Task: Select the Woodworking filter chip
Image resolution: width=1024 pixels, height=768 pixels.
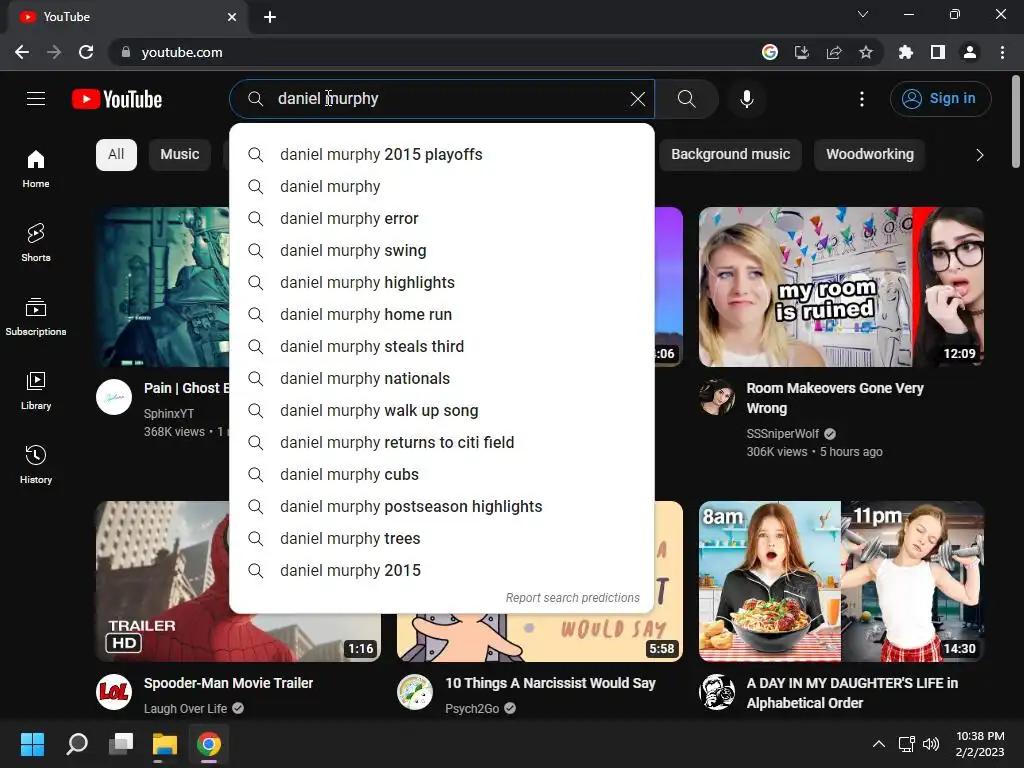Action: [869, 155]
